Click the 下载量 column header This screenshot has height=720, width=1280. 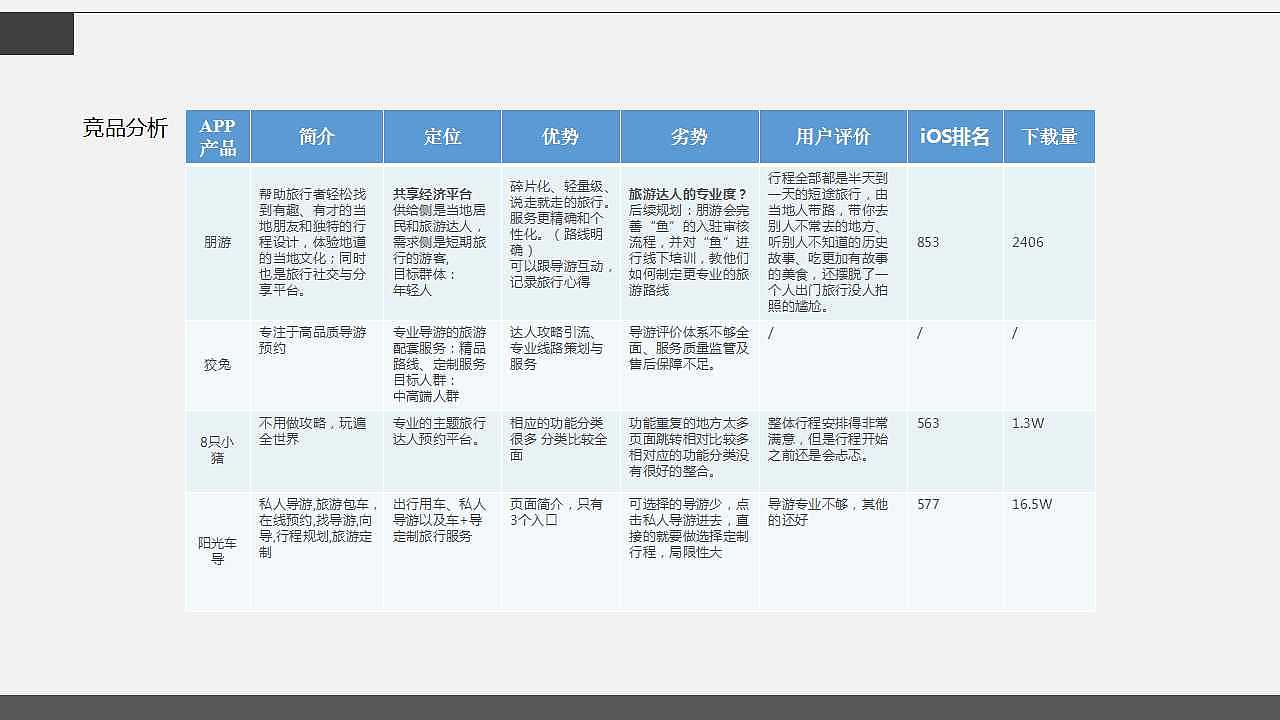(x=1050, y=137)
